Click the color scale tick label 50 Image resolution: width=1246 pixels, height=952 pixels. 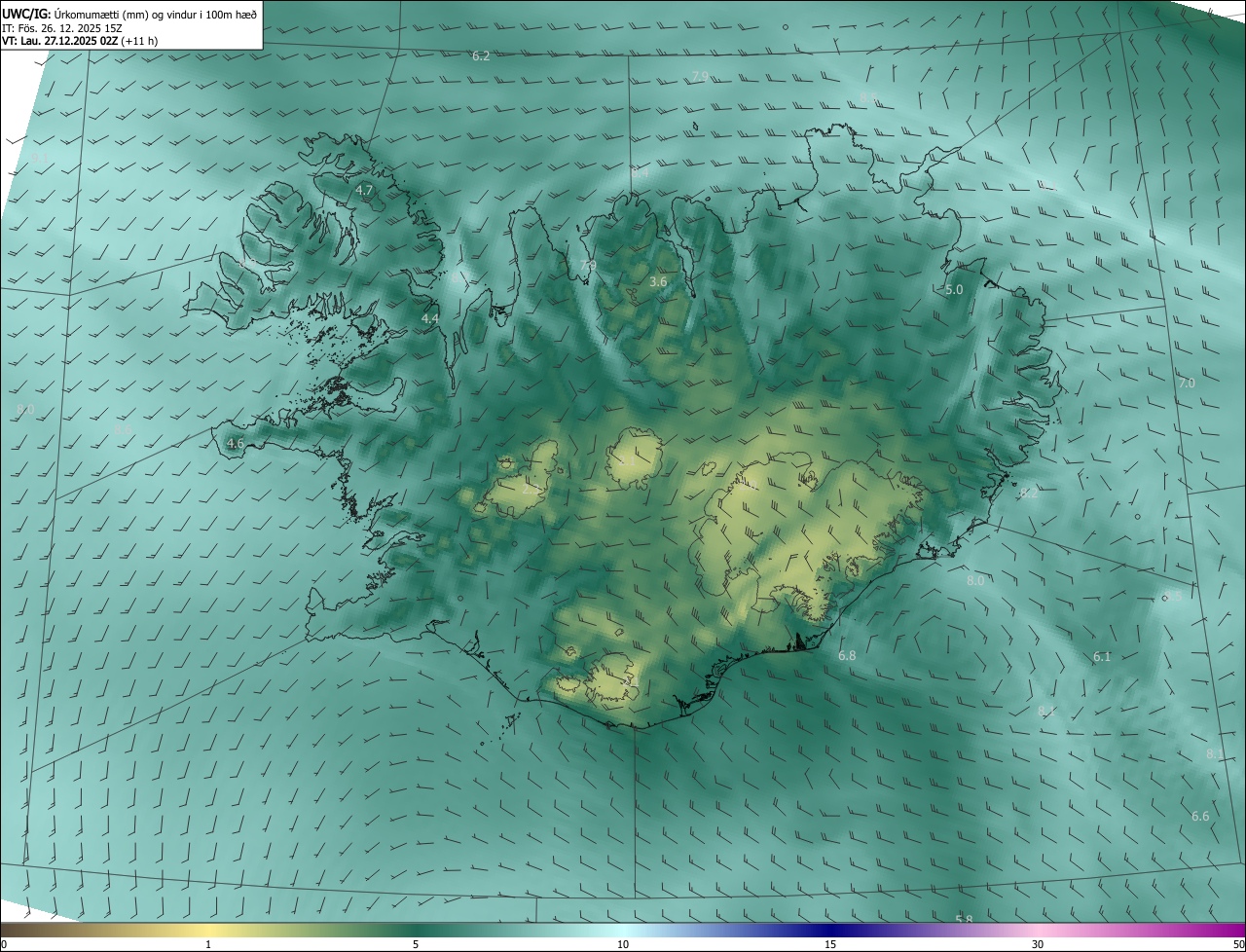tap(1237, 944)
